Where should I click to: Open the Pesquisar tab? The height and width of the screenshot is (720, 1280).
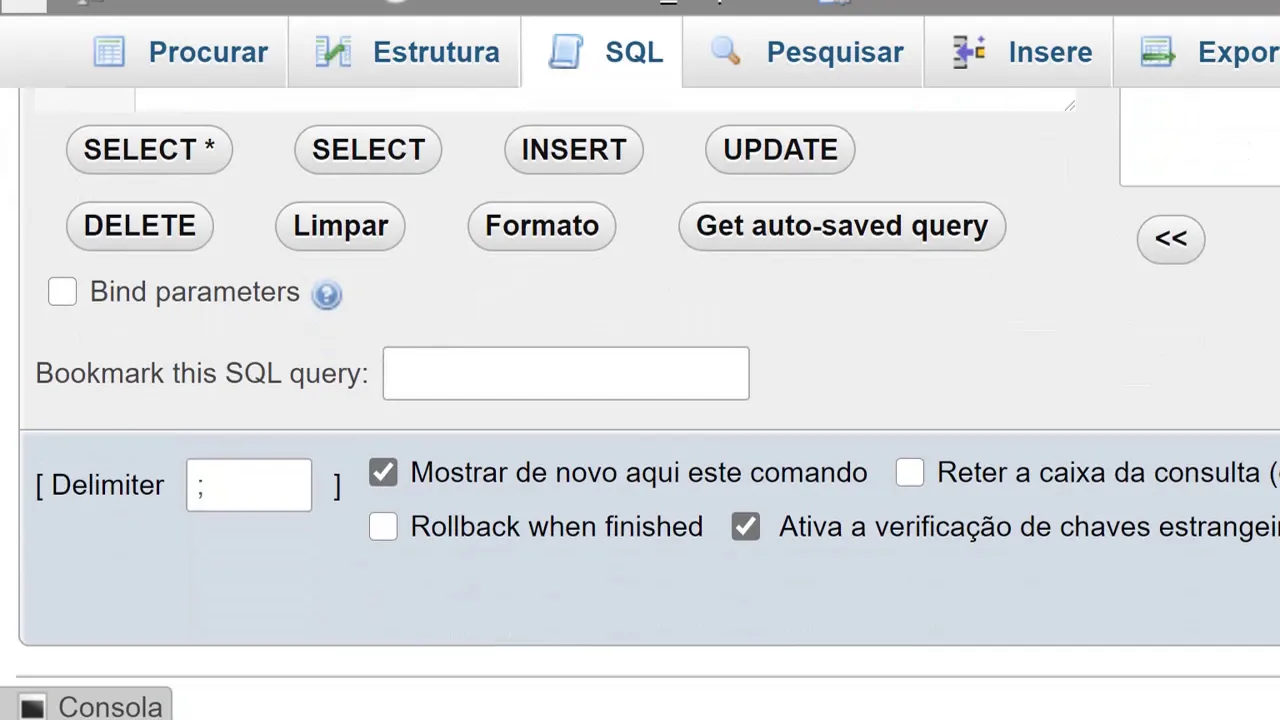tap(834, 52)
